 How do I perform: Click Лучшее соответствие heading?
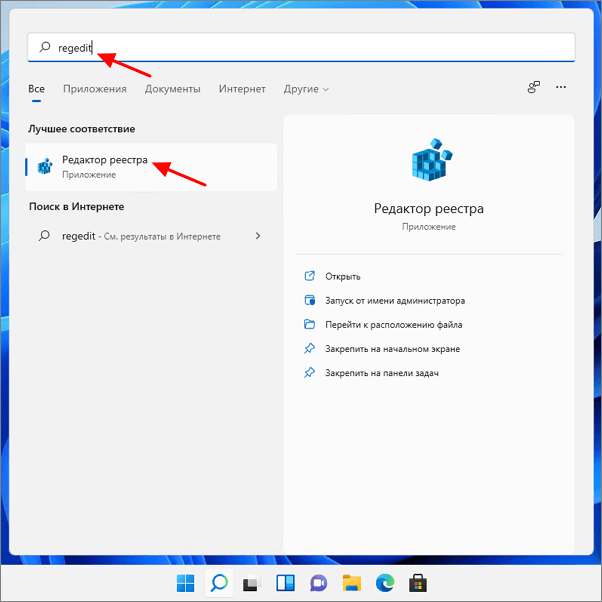pyautogui.click(x=81, y=129)
